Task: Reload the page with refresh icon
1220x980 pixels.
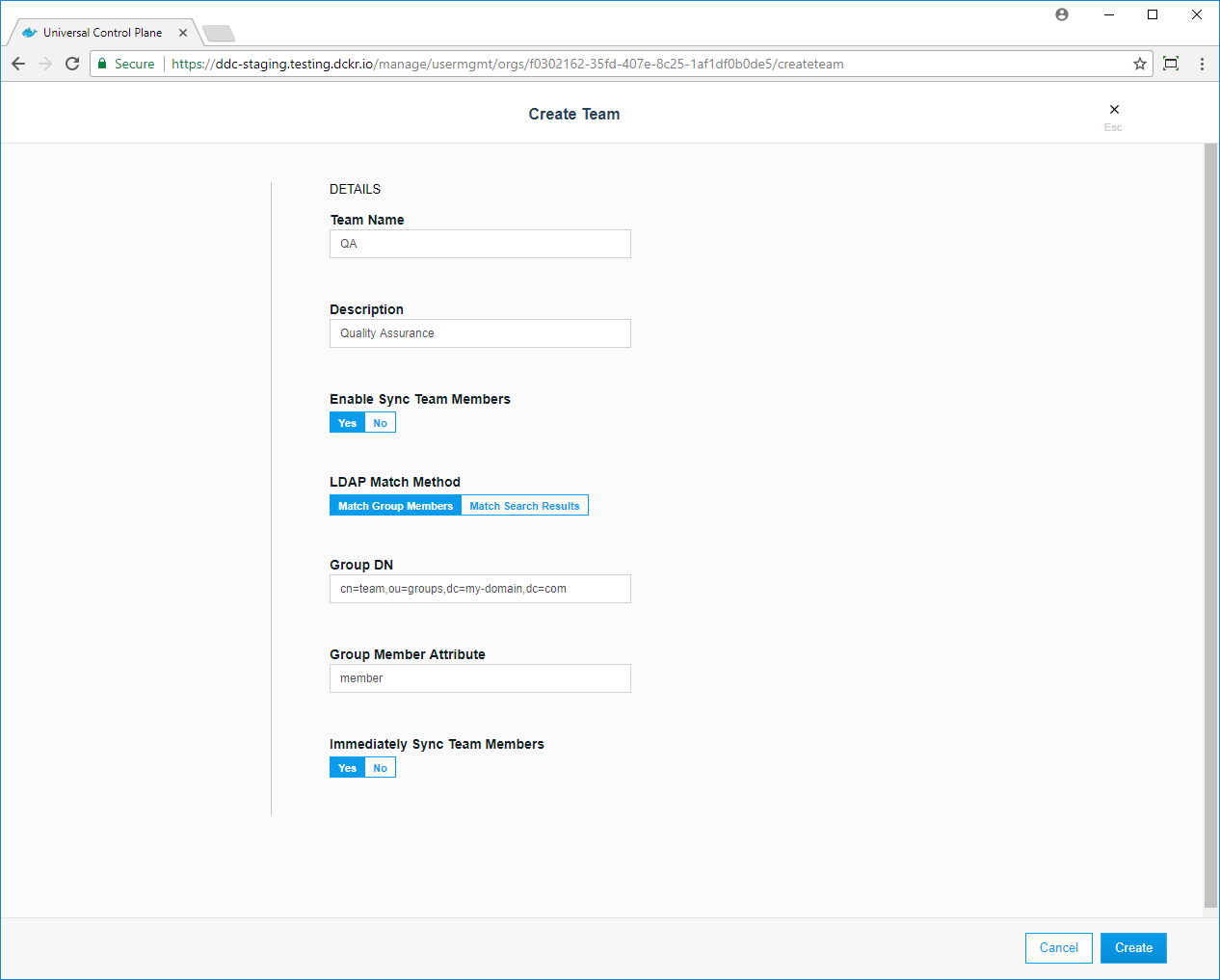Action: [x=72, y=64]
